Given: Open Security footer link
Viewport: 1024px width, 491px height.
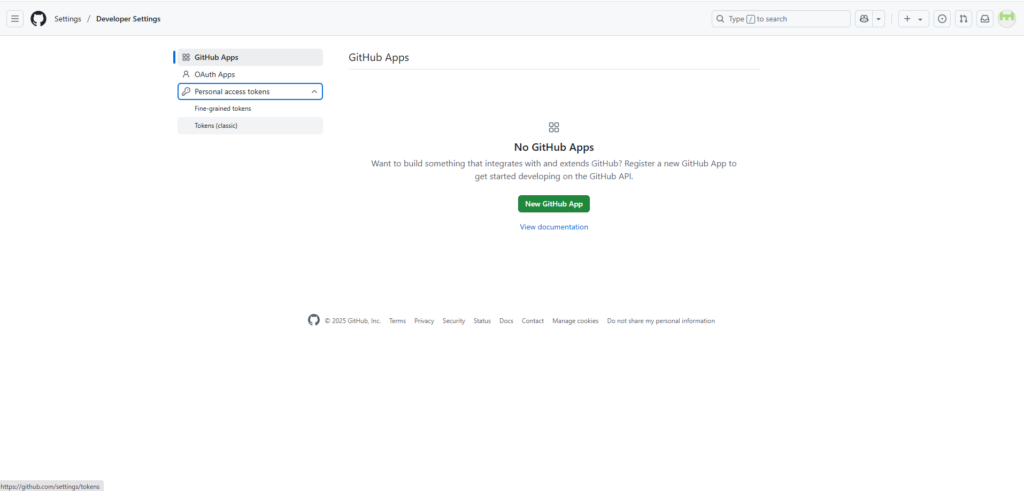Looking at the screenshot, I should click(x=454, y=321).
